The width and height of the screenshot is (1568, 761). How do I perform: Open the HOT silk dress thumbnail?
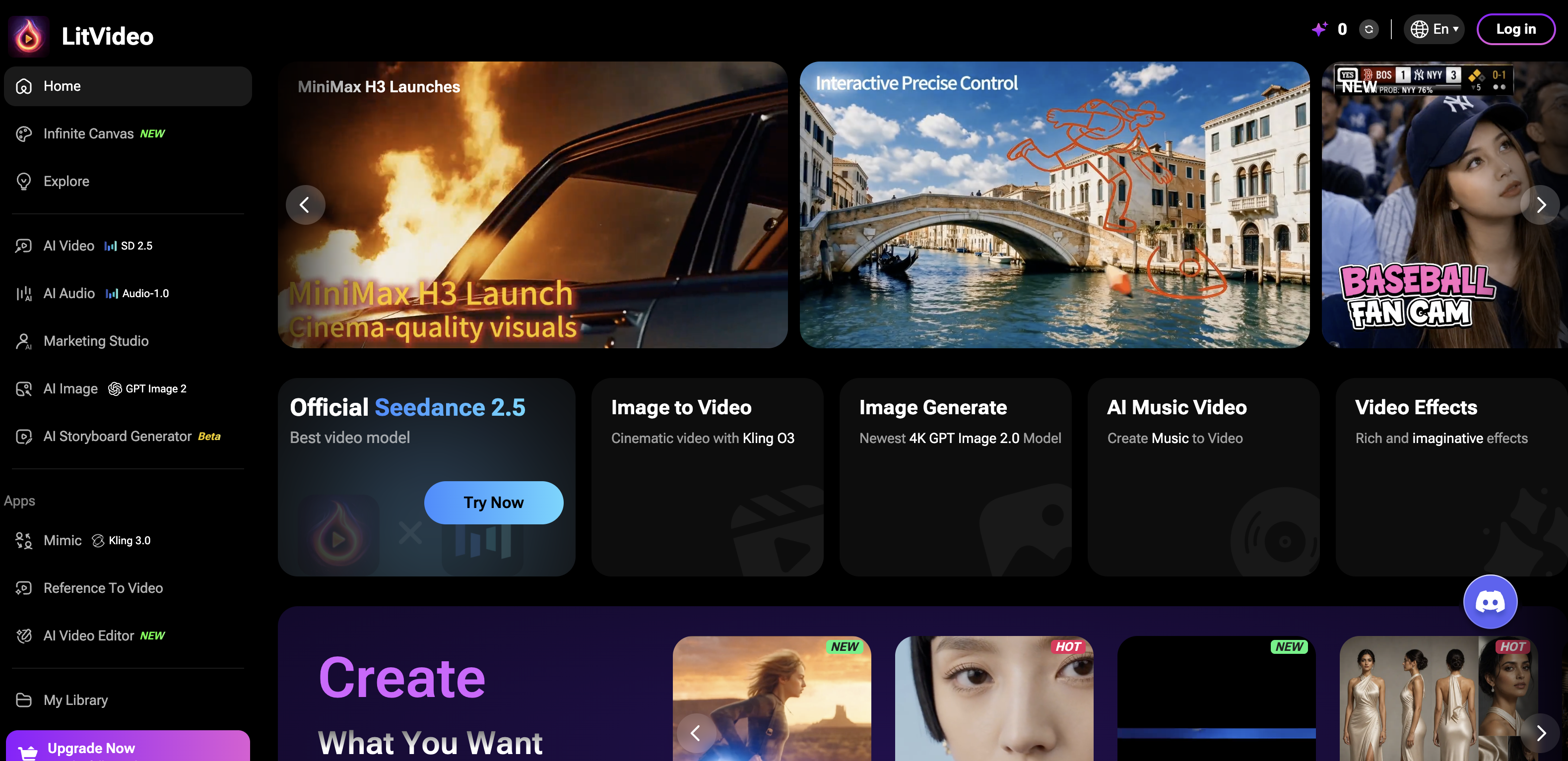(x=1438, y=698)
